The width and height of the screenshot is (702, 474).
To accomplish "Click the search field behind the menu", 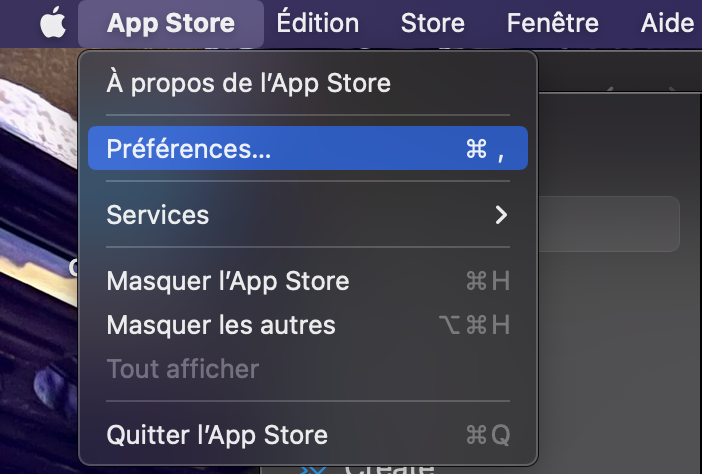I will 610,223.
